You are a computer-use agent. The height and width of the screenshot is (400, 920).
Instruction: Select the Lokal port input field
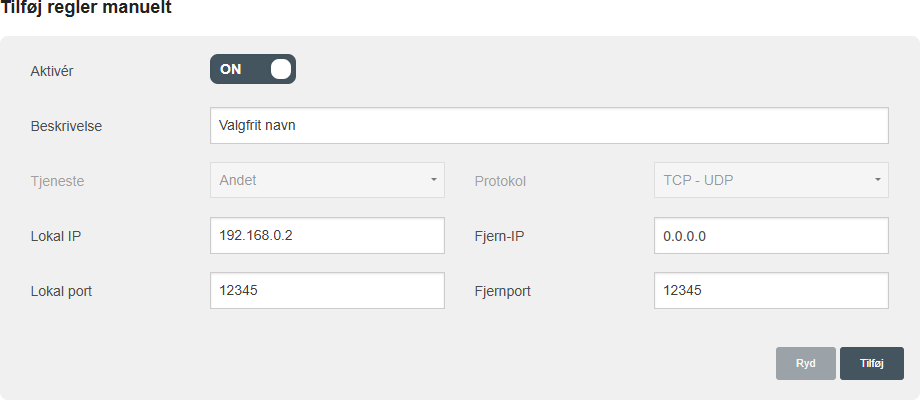point(327,291)
